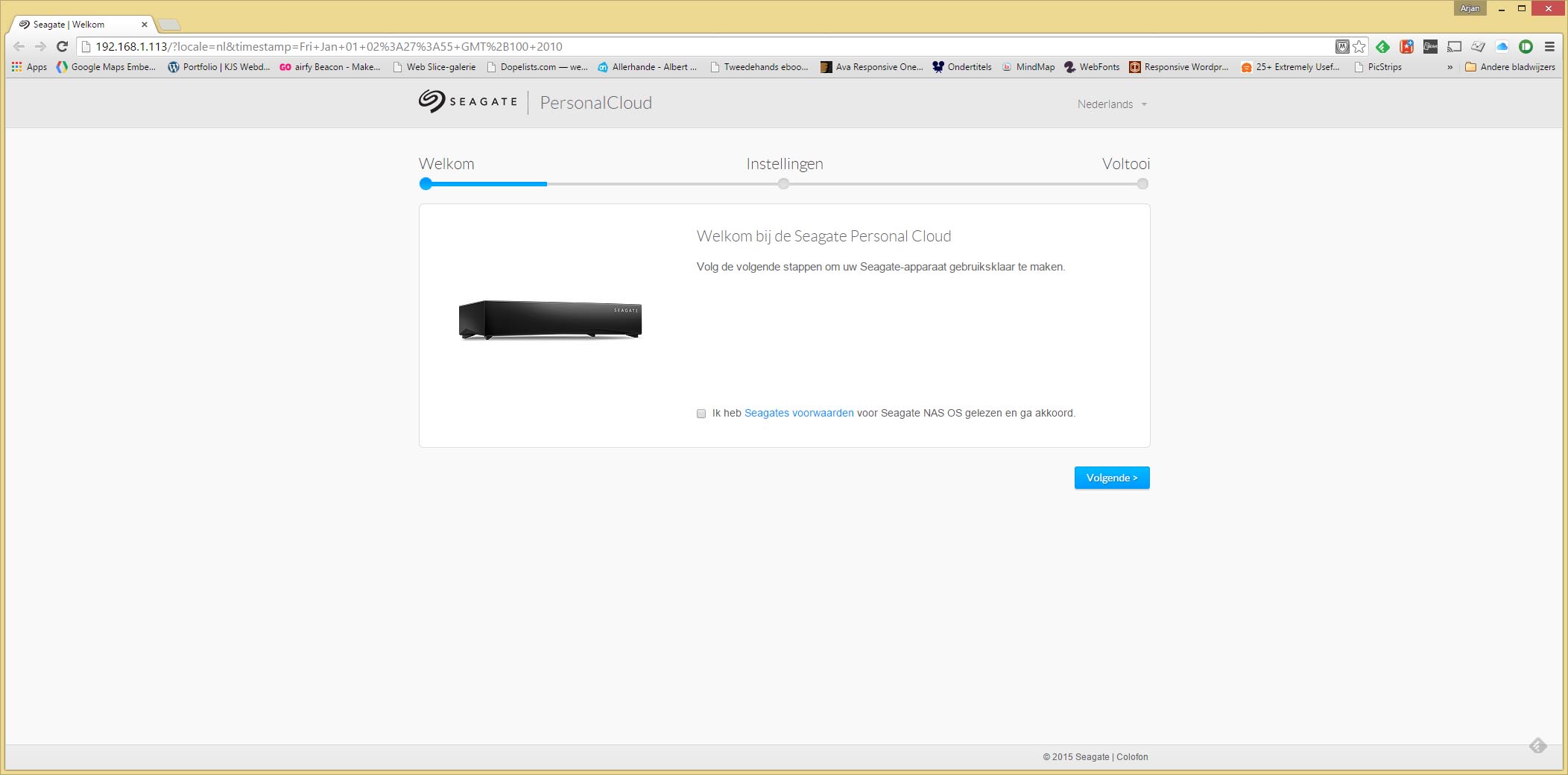Close the Seagate | Welkom tab
Viewport: 1568px width, 775px height.
[144, 25]
